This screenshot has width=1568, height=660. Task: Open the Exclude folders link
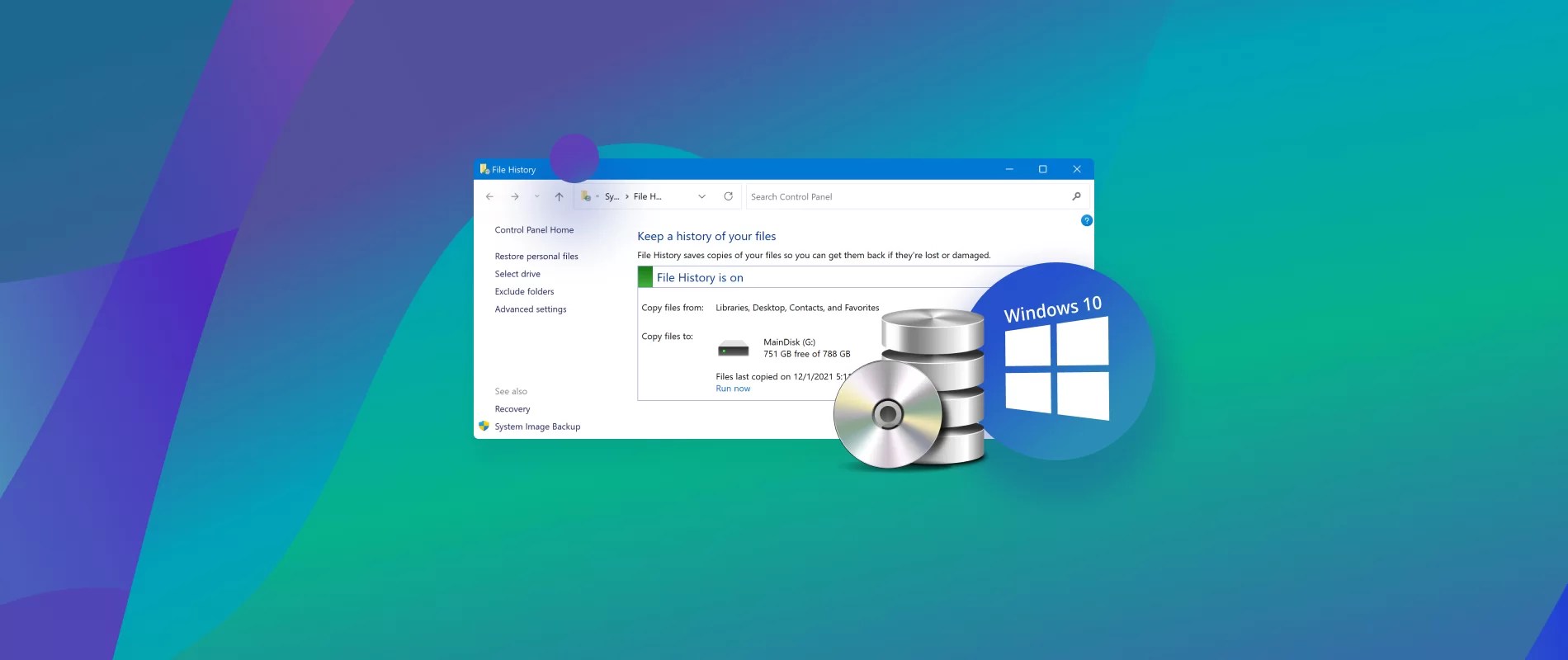pos(524,291)
